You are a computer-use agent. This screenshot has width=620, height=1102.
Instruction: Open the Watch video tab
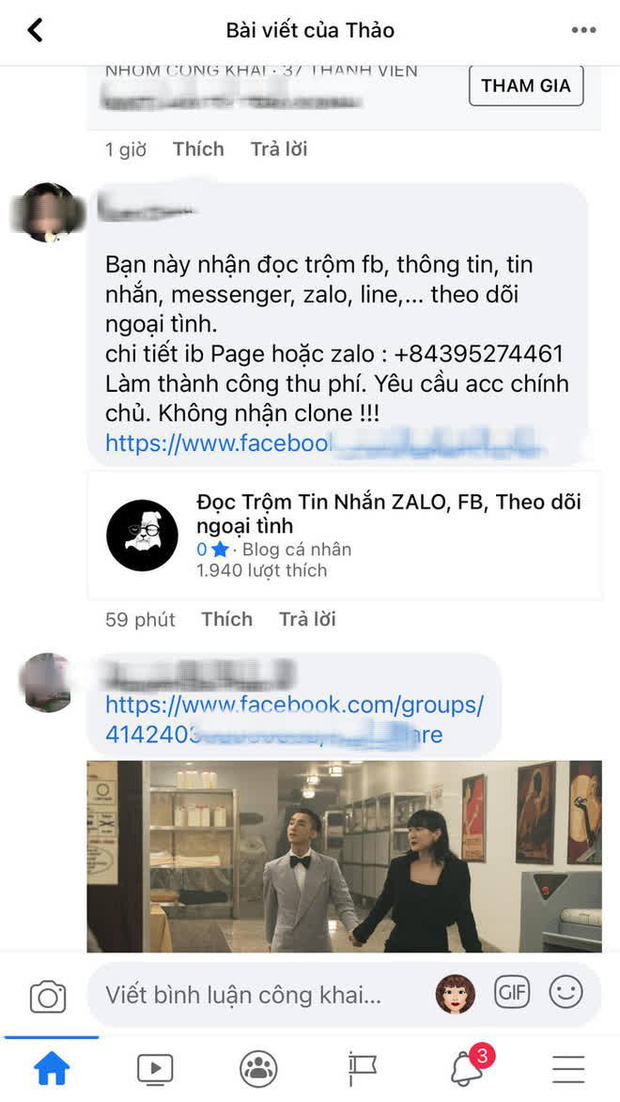coord(155,1070)
